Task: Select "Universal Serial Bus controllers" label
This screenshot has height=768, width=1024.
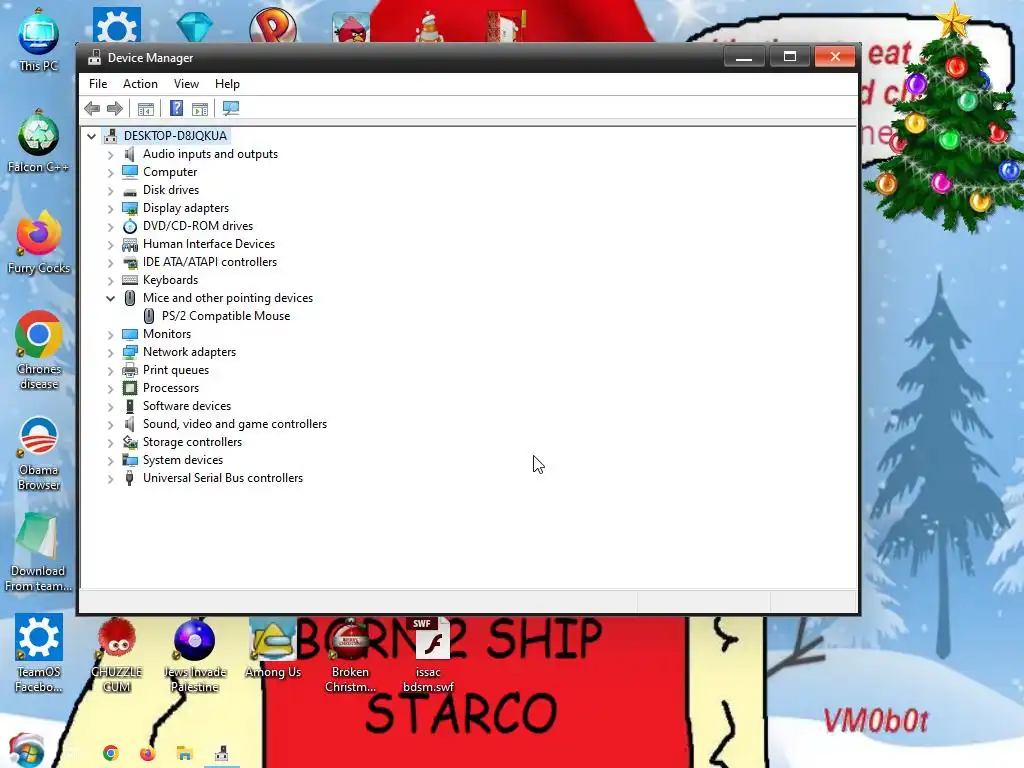Action: point(223,477)
